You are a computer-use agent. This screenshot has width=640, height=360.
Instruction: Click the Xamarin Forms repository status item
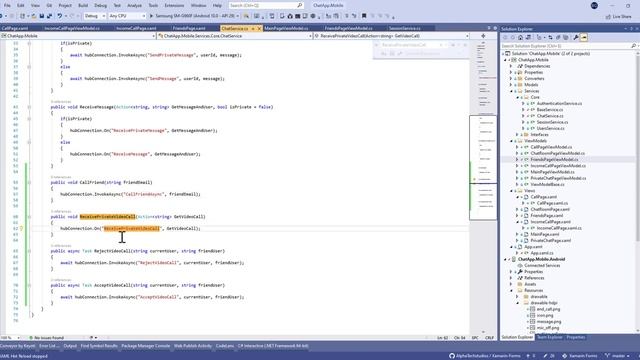click(580, 356)
